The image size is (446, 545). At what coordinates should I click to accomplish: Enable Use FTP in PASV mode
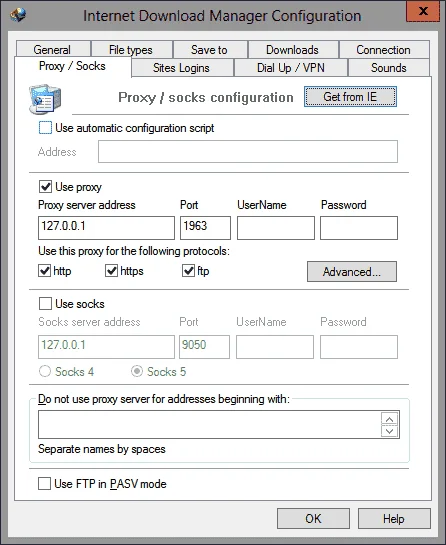(44, 483)
